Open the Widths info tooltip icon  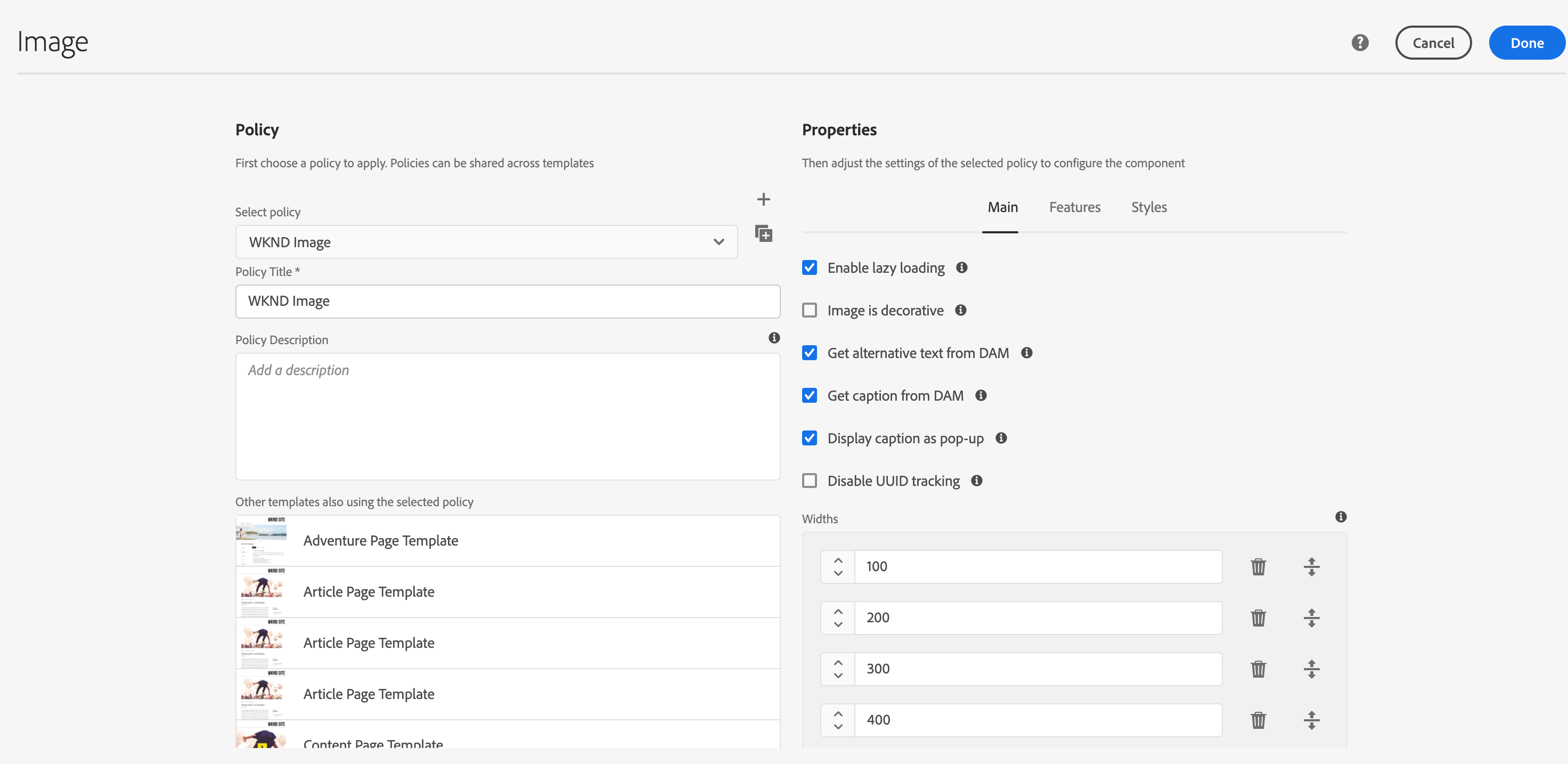point(1341,517)
